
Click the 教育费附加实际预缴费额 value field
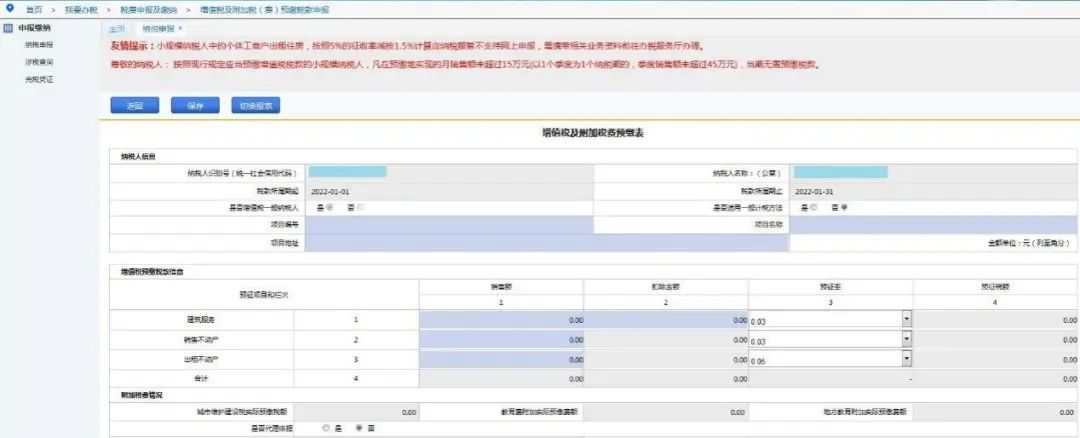point(666,412)
